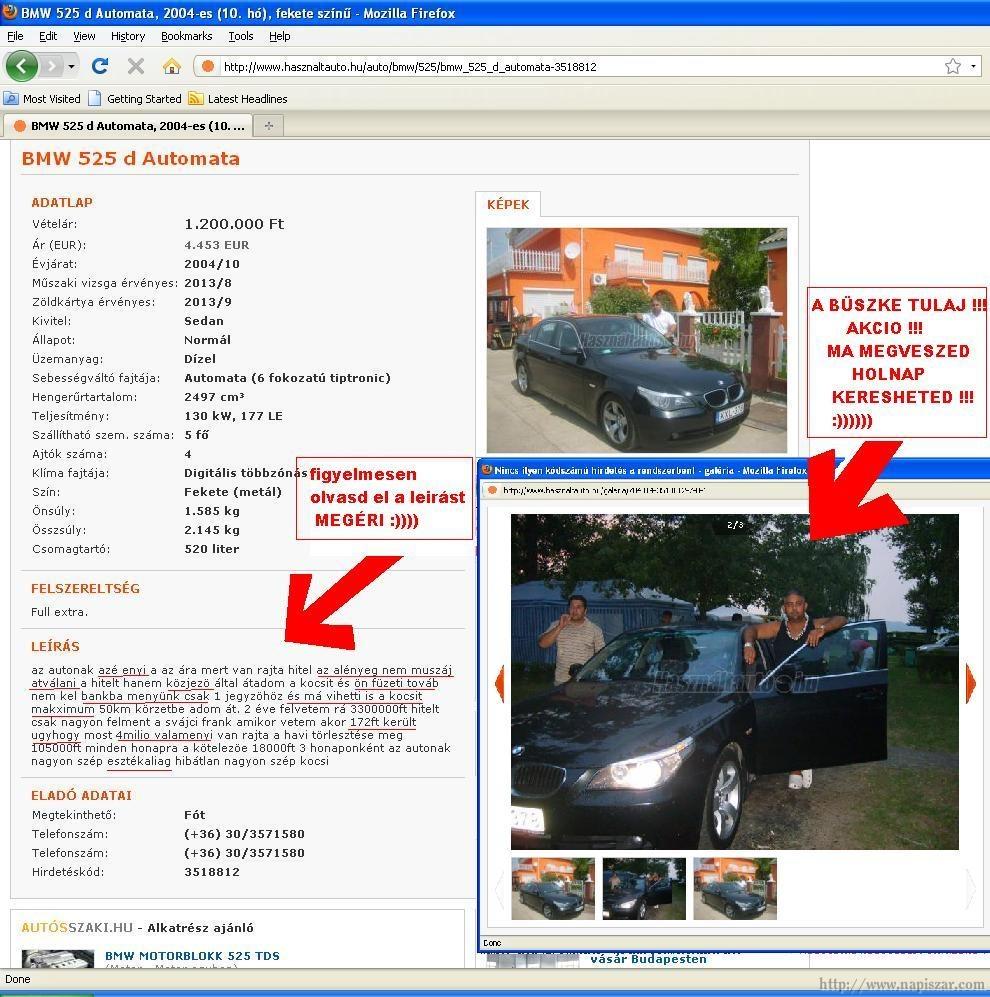This screenshot has width=990, height=997.
Task: Click the 'Full extra.' equipment text
Action: pos(60,612)
